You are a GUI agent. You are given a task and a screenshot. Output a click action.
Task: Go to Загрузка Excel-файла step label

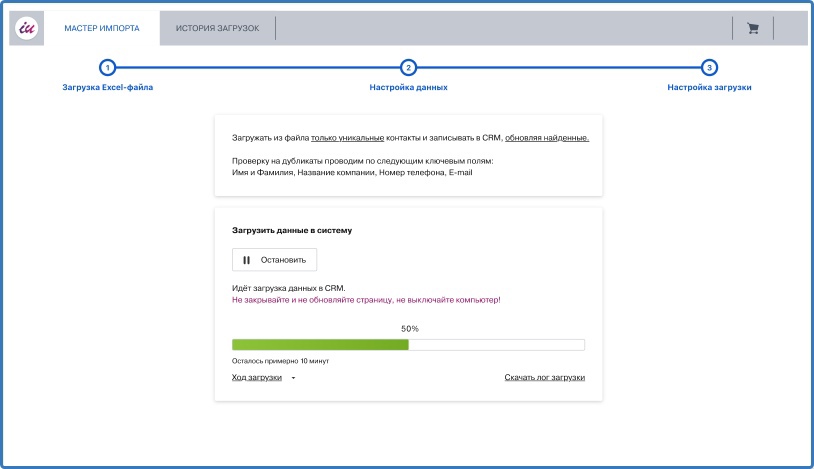click(107, 87)
